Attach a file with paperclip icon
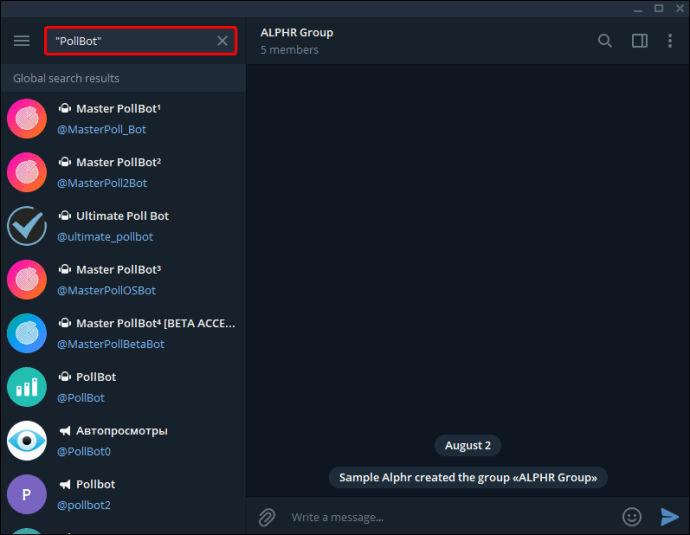The width and height of the screenshot is (690, 535). pos(267,517)
